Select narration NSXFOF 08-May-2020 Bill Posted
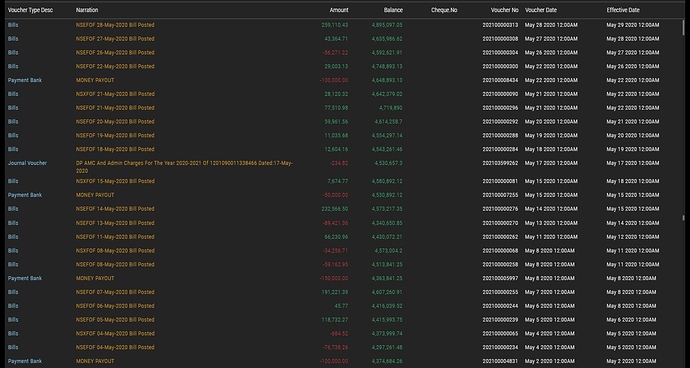690x368 pixels. (x=115, y=250)
